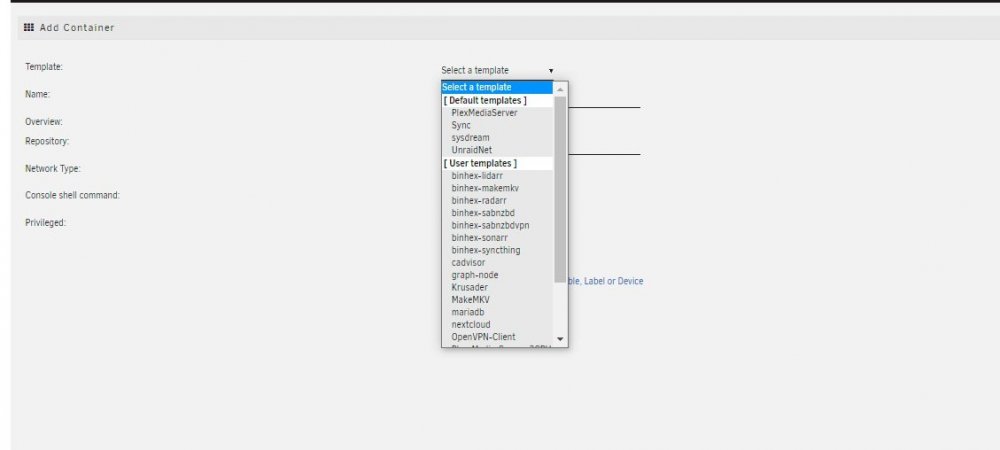
Task: Open the Select a template dropdown
Action: pyautogui.click(x=497, y=70)
